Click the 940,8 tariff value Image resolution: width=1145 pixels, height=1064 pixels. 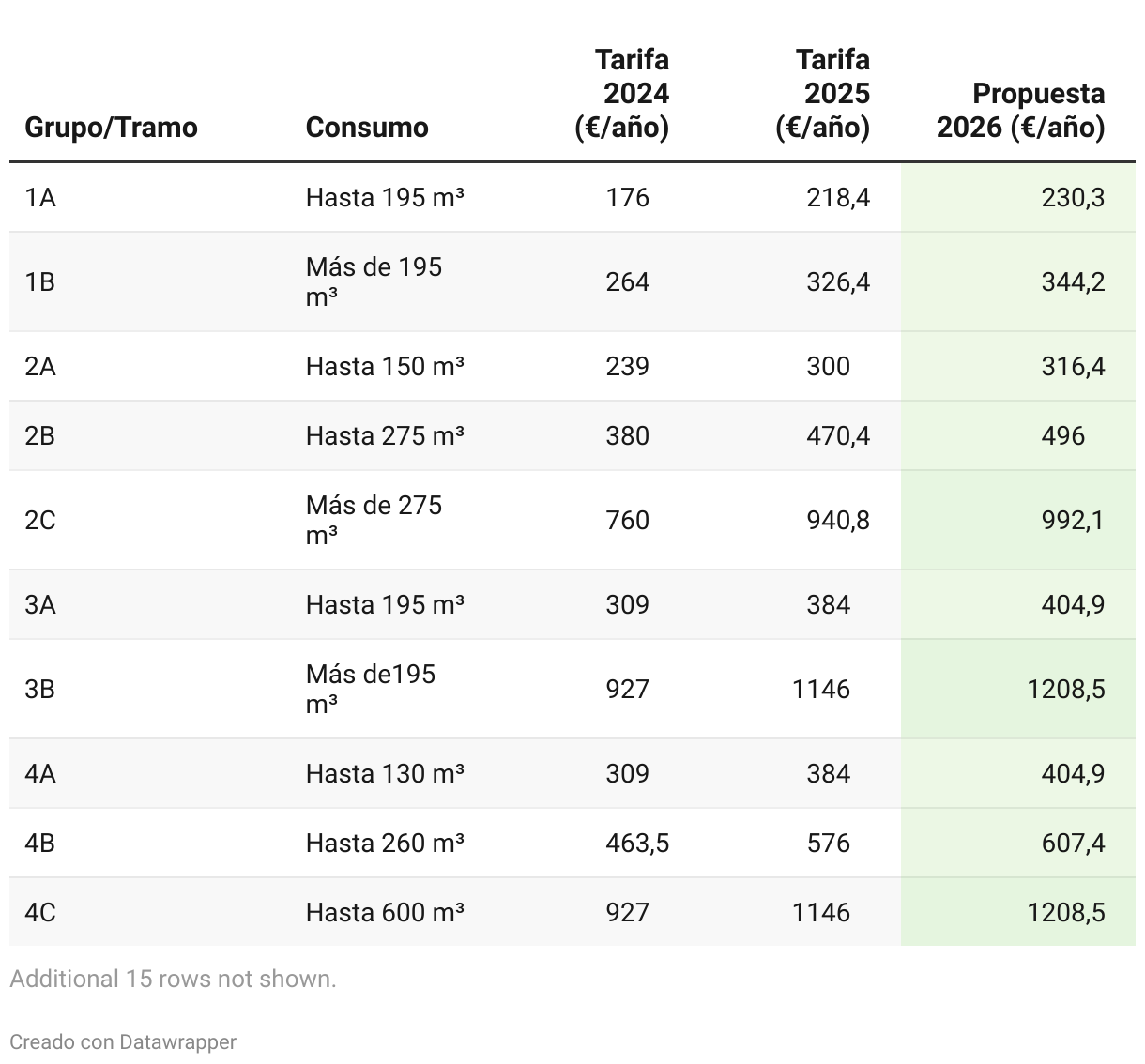[838, 521]
